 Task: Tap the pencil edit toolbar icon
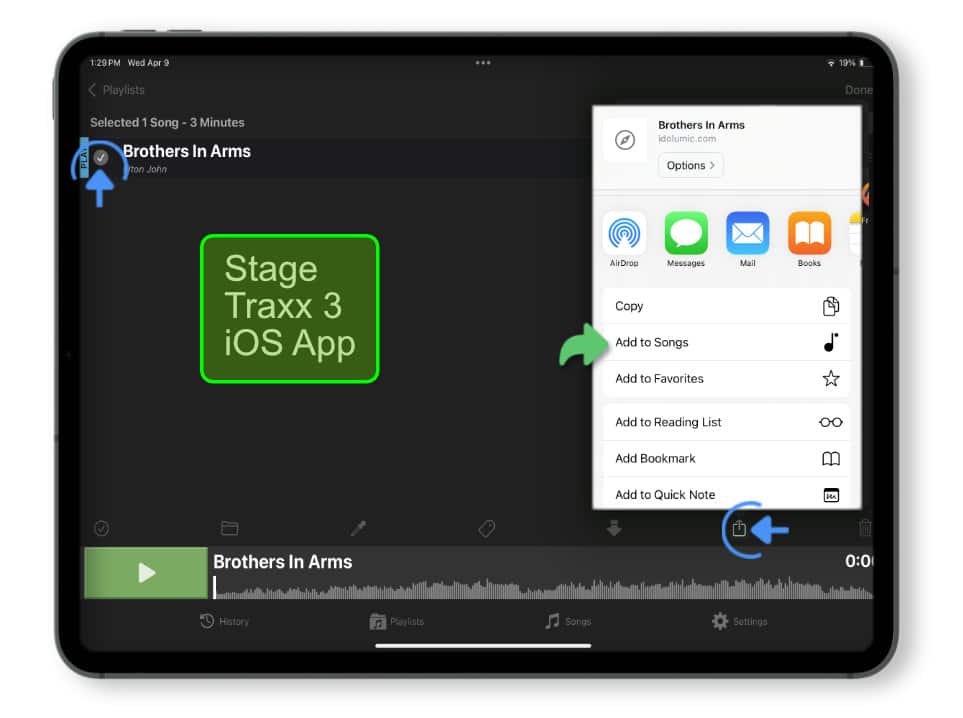[358, 528]
